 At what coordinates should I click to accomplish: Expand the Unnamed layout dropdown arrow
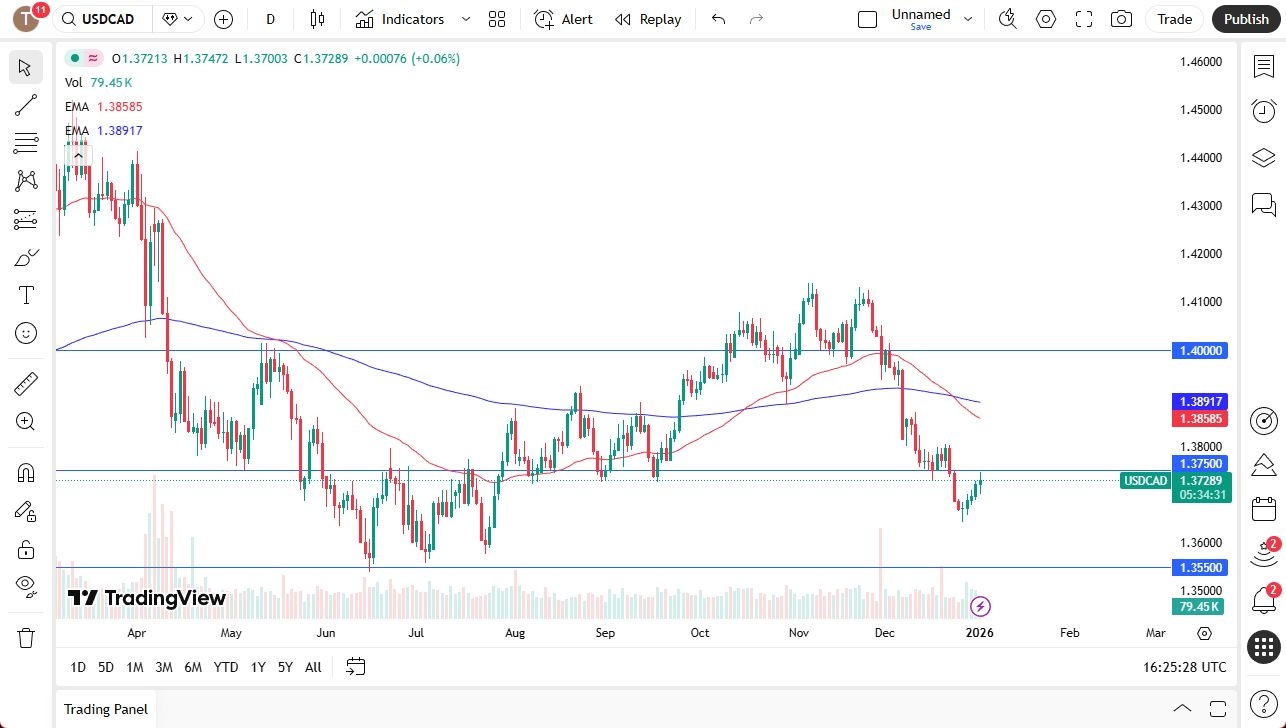point(967,19)
